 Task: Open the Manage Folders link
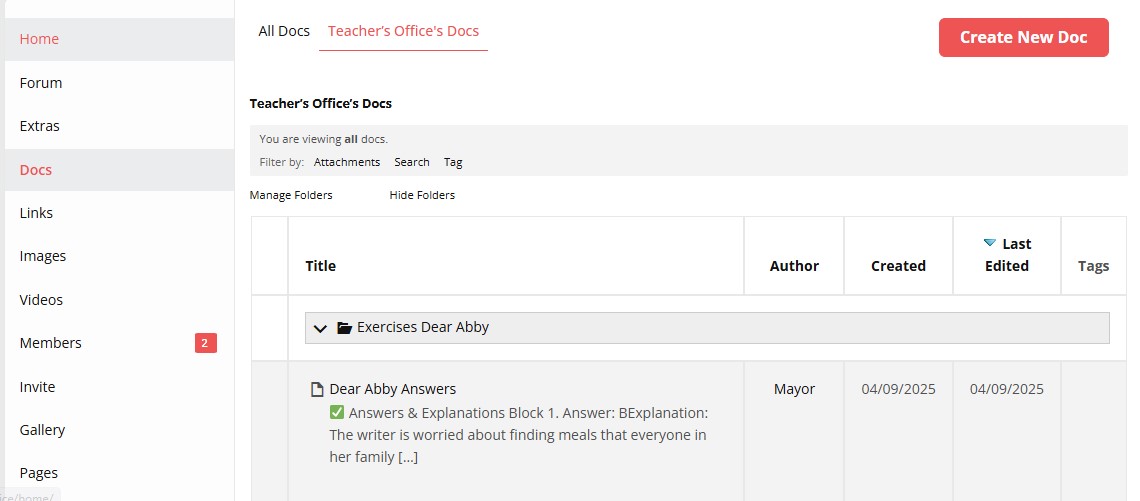point(291,195)
